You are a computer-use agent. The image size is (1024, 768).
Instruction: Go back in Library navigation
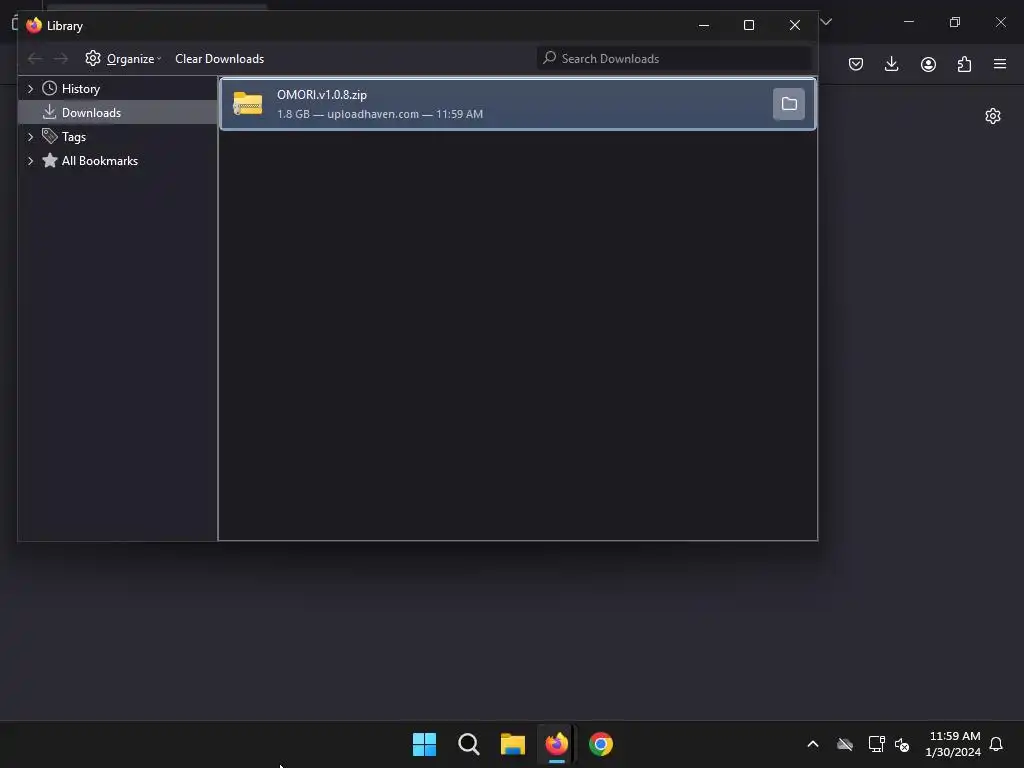click(x=35, y=59)
